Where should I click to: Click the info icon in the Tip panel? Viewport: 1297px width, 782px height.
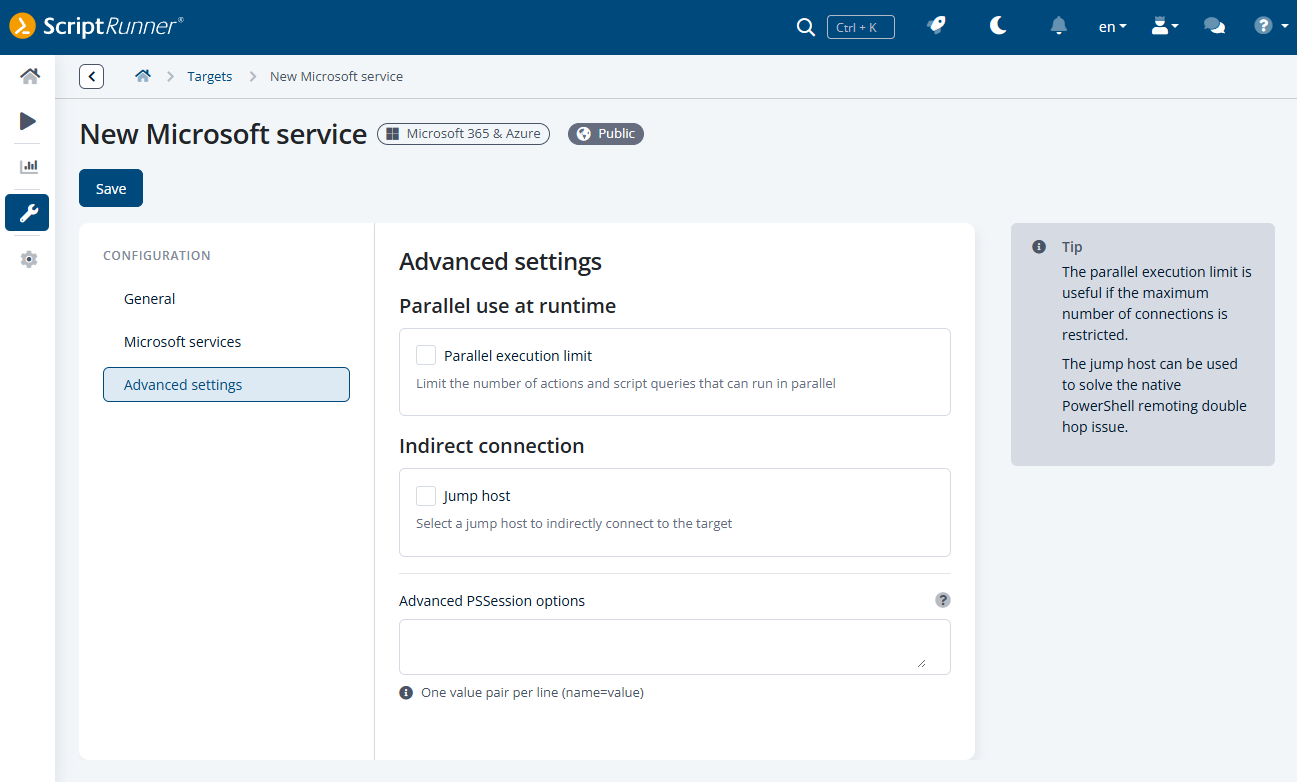point(1039,247)
